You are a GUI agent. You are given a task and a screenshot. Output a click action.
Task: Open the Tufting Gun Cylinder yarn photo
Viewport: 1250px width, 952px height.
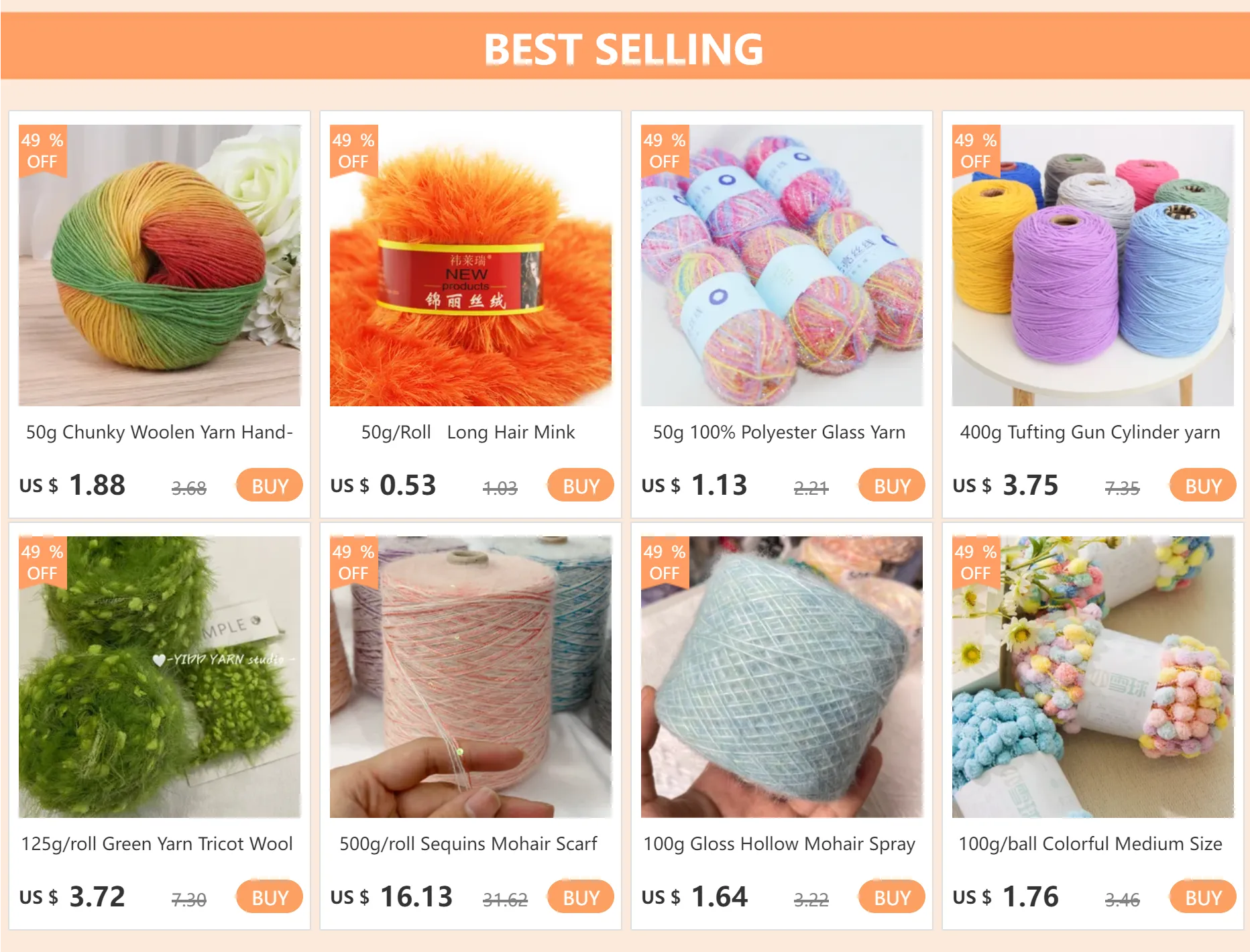click(1093, 265)
